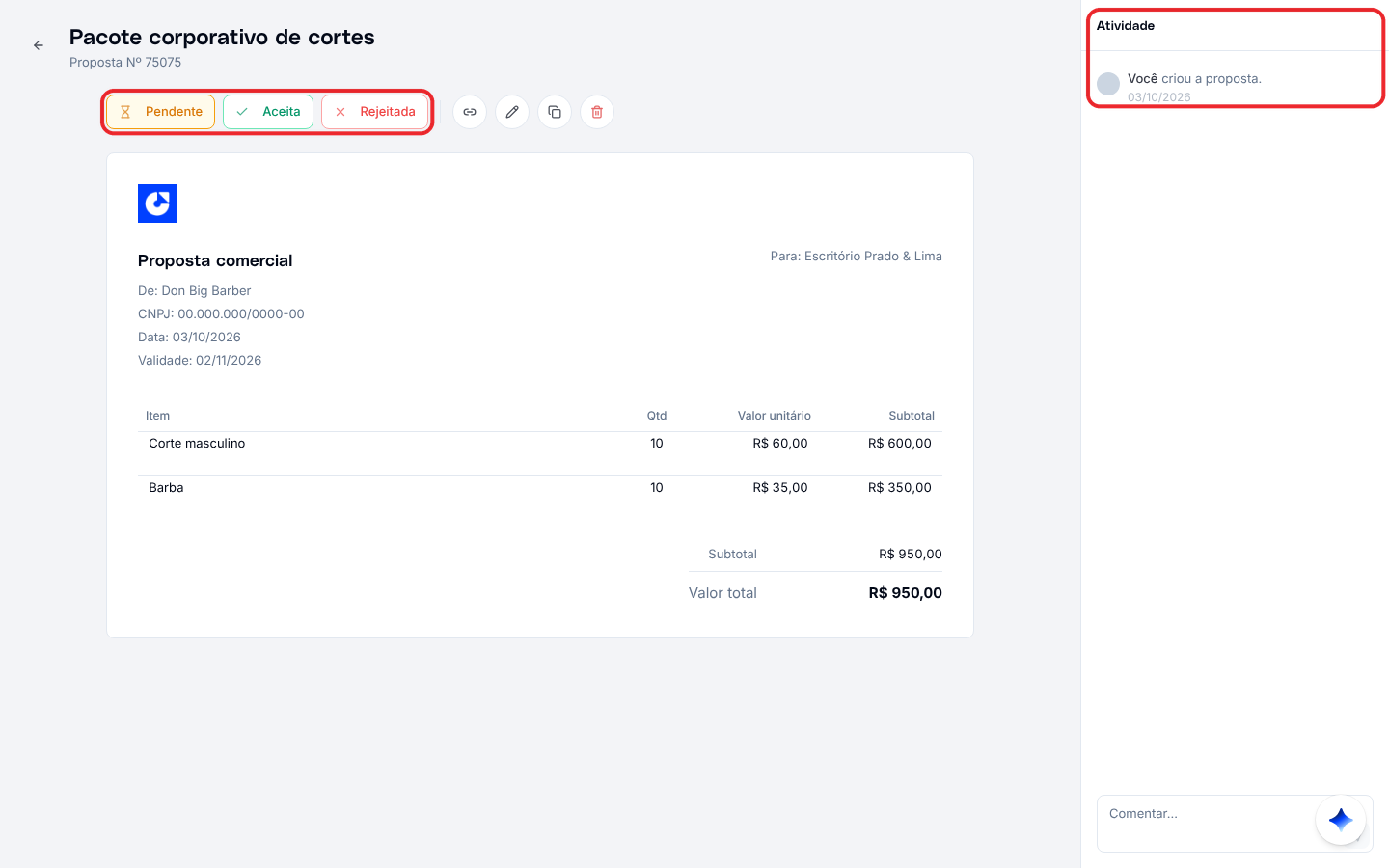Mark the proposal as Aceita
1389x868 pixels.
pos(268,112)
